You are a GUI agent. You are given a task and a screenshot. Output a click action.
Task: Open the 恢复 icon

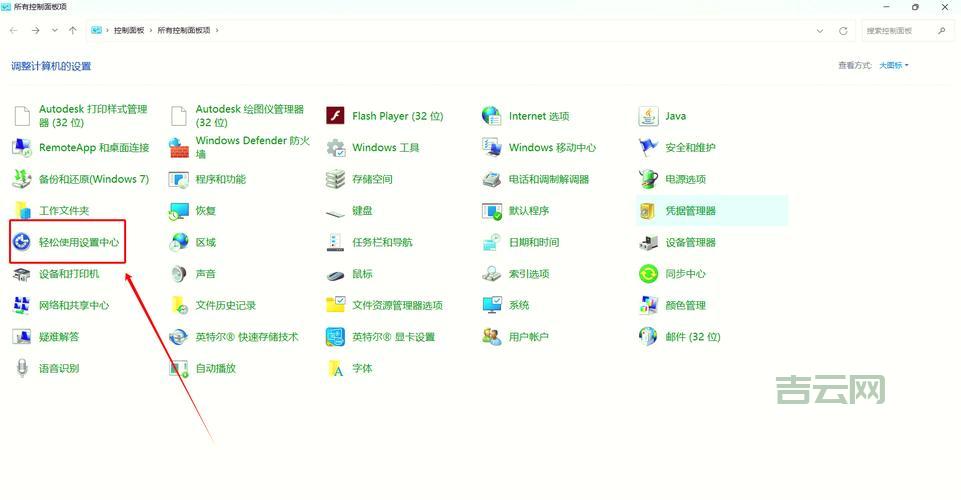point(179,210)
